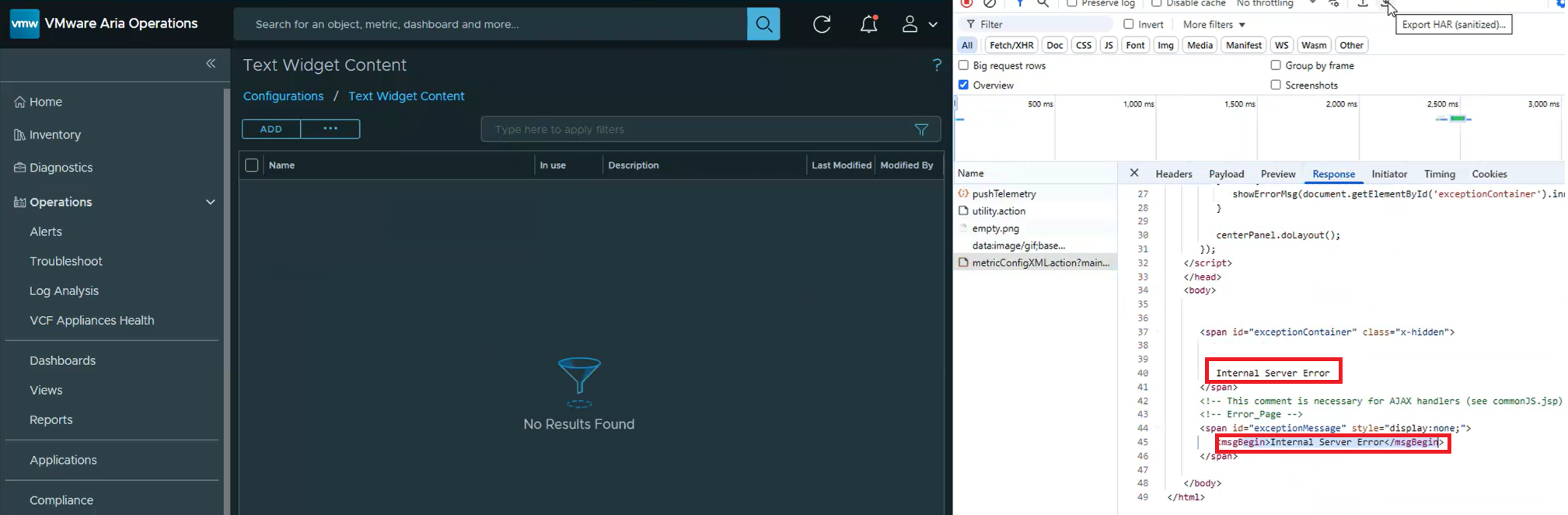
Task: Open the Timing tab
Action: [x=1439, y=174]
